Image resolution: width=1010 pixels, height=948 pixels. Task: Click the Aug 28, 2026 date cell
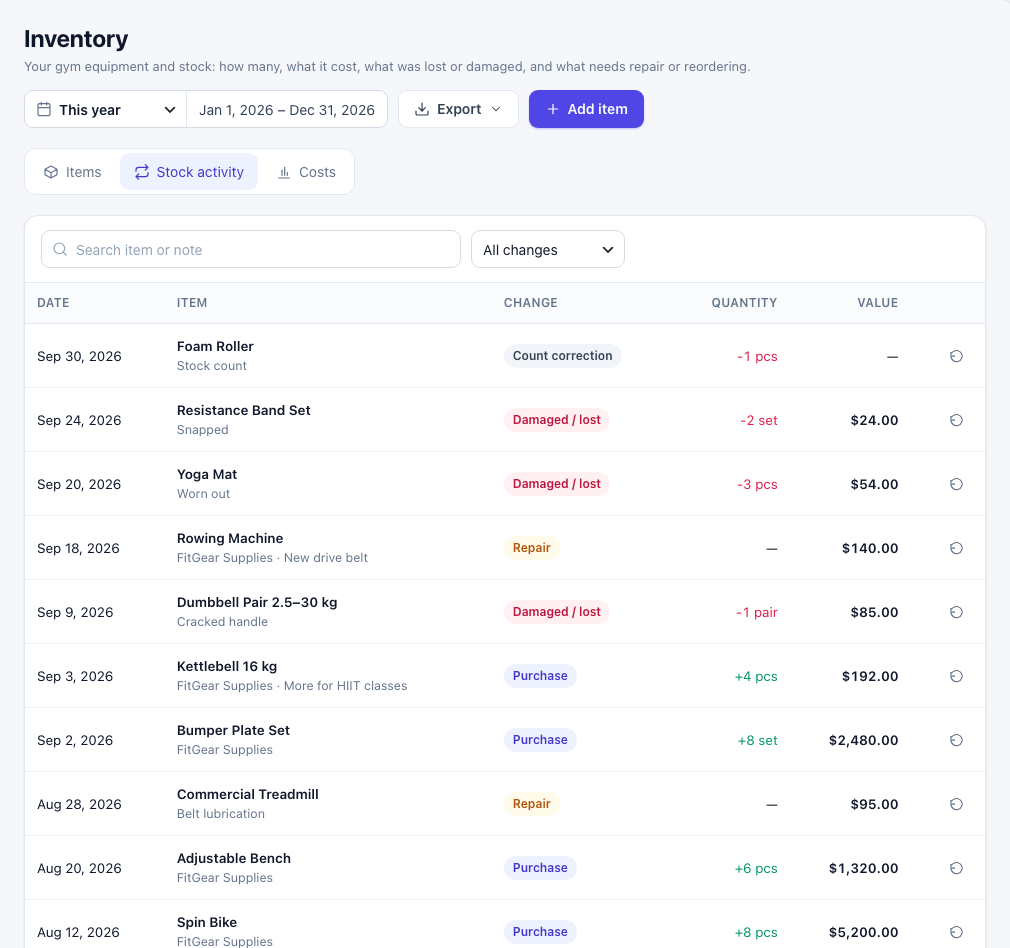[79, 804]
